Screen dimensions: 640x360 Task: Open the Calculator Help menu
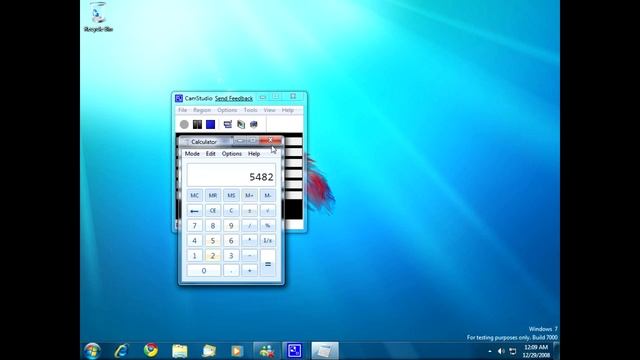point(254,153)
